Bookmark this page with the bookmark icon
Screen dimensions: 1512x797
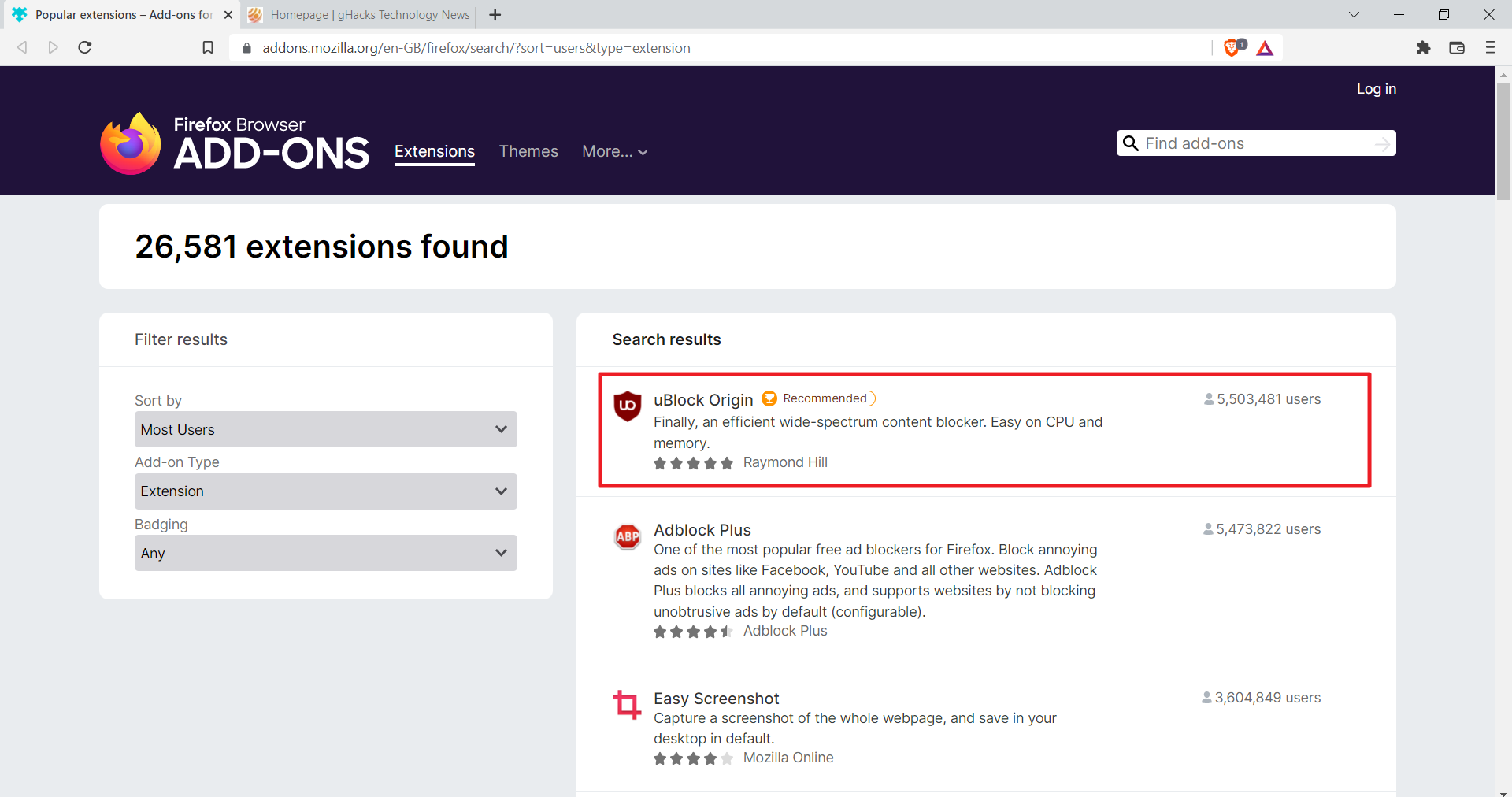tap(208, 47)
